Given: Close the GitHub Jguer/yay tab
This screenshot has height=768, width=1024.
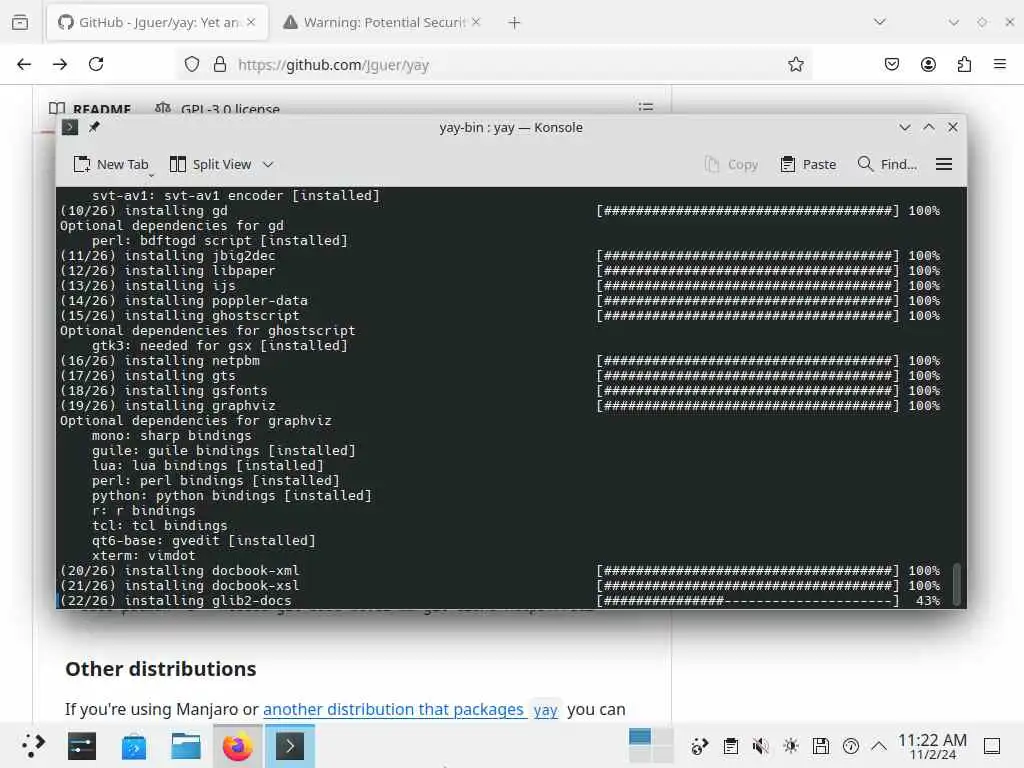Looking at the screenshot, I should (251, 22).
